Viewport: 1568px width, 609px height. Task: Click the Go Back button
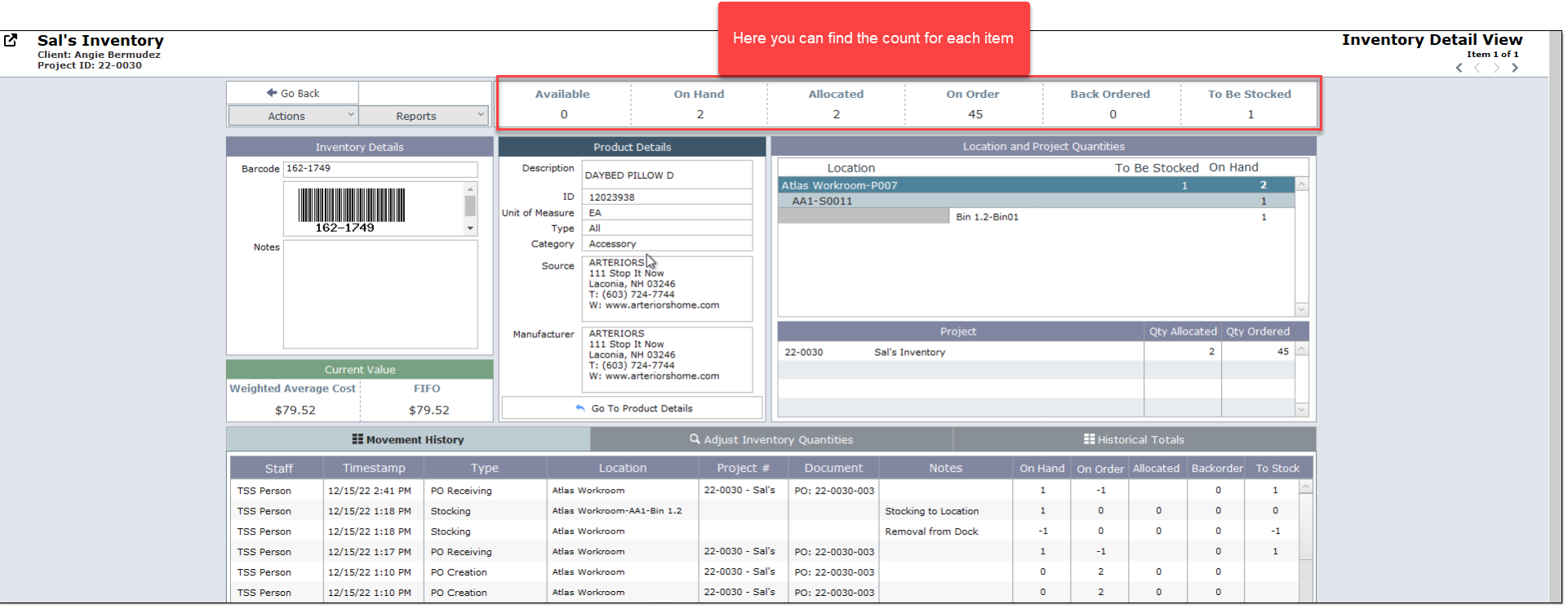(x=292, y=93)
